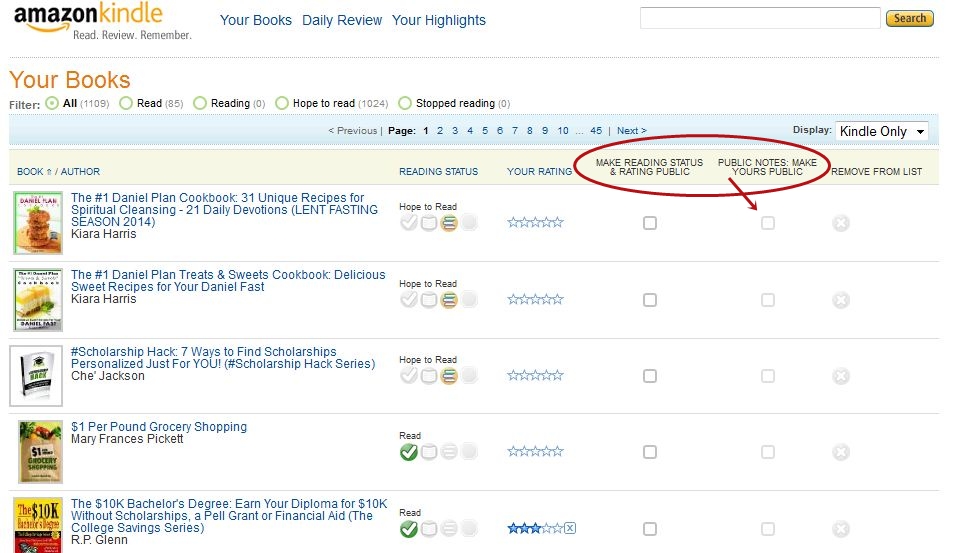Screen dimensions: 954x553
Task: Mark Treats & Sweets Cookbook as Read checkmark icon
Action: 409,299
